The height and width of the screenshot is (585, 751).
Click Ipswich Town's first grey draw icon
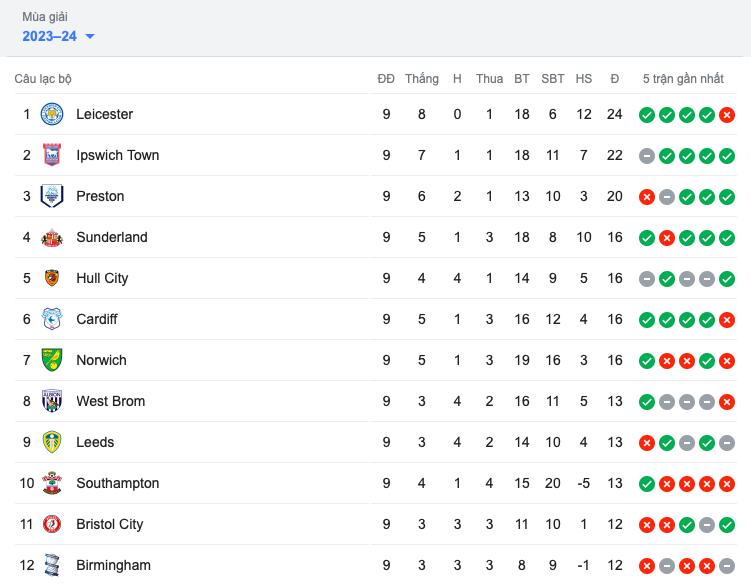click(x=647, y=156)
